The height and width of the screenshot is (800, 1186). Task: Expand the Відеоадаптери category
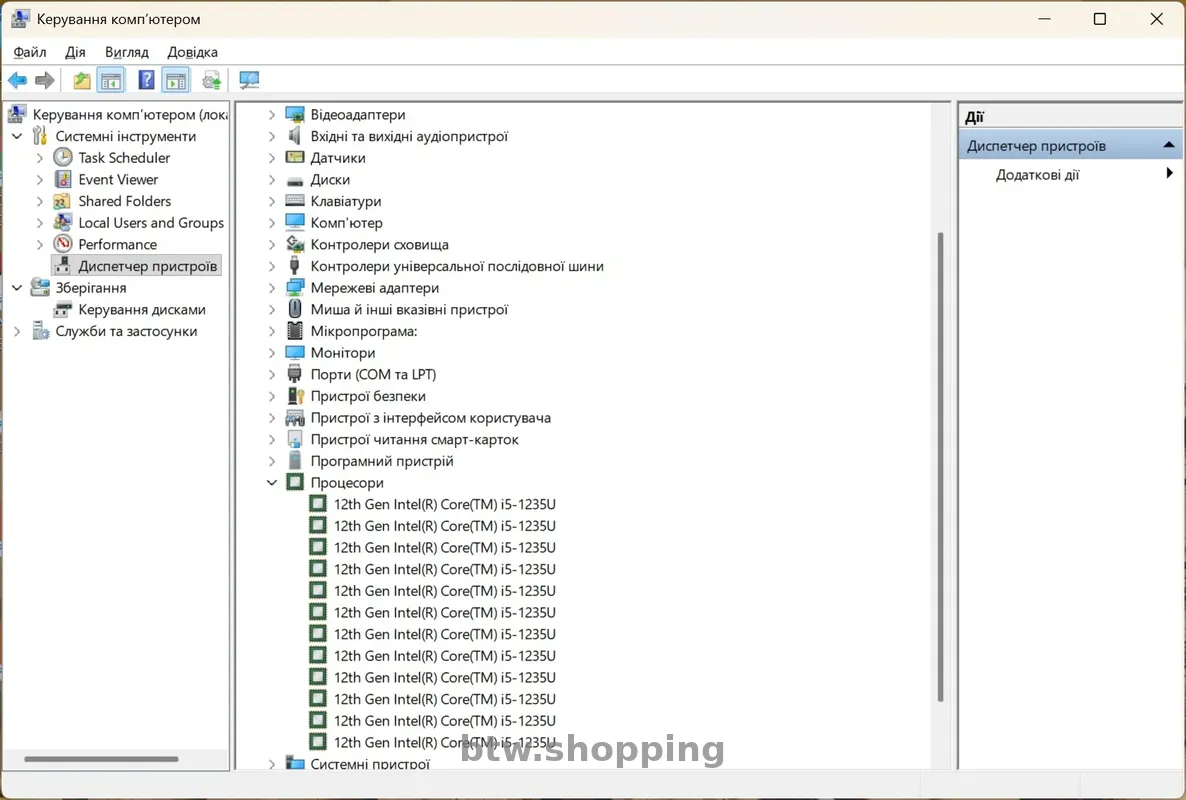(272, 115)
